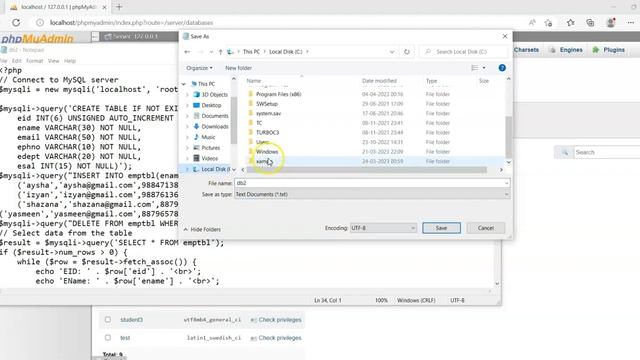Click Hide Folders to collapse browser

[202, 229]
